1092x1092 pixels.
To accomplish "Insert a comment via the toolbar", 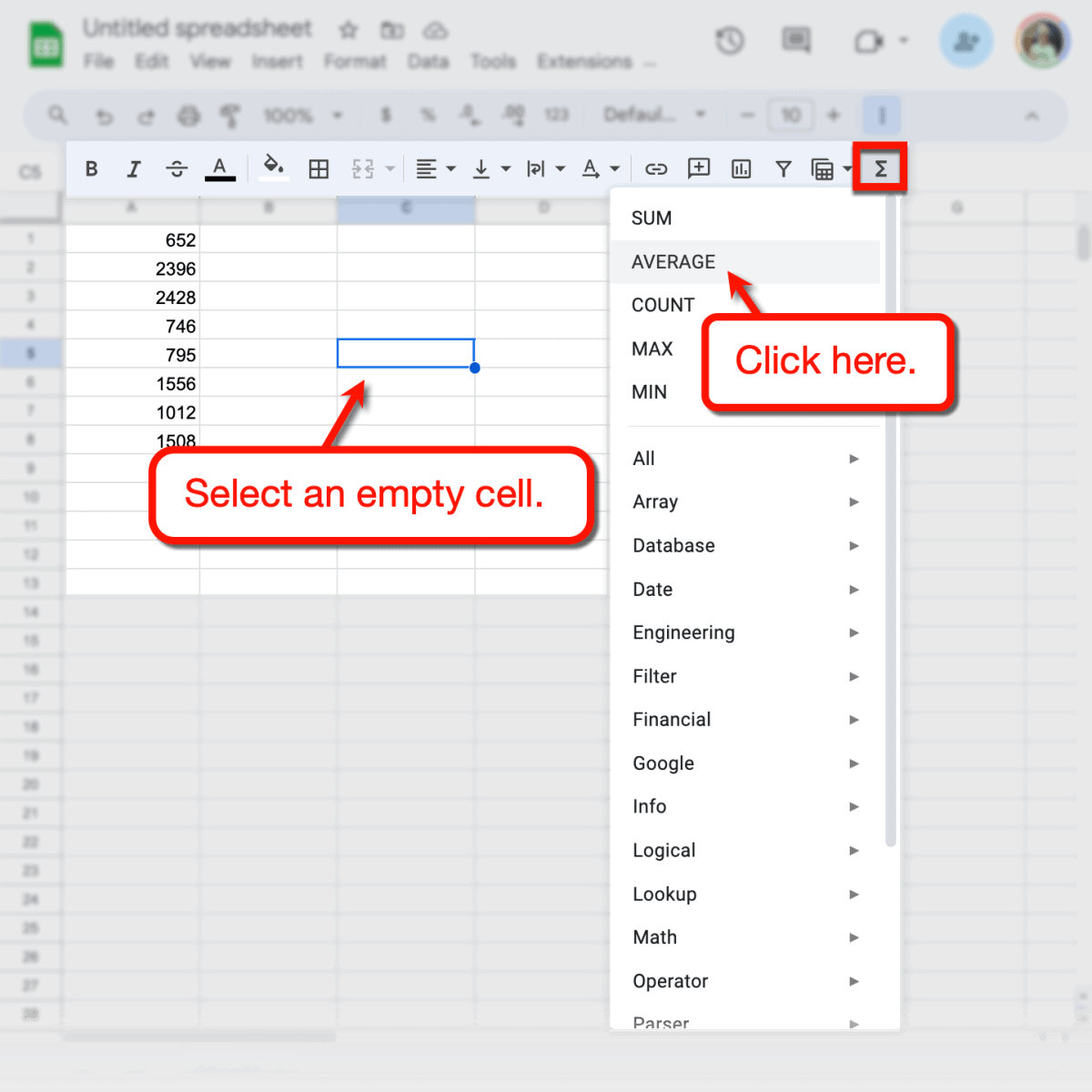I will 699,168.
